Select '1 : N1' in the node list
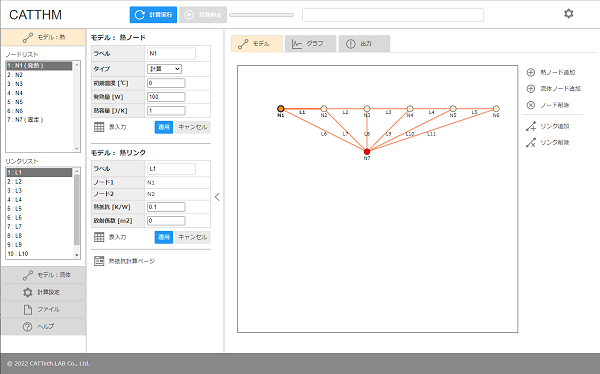Viewport: 600px width, 374px height. (x=39, y=66)
